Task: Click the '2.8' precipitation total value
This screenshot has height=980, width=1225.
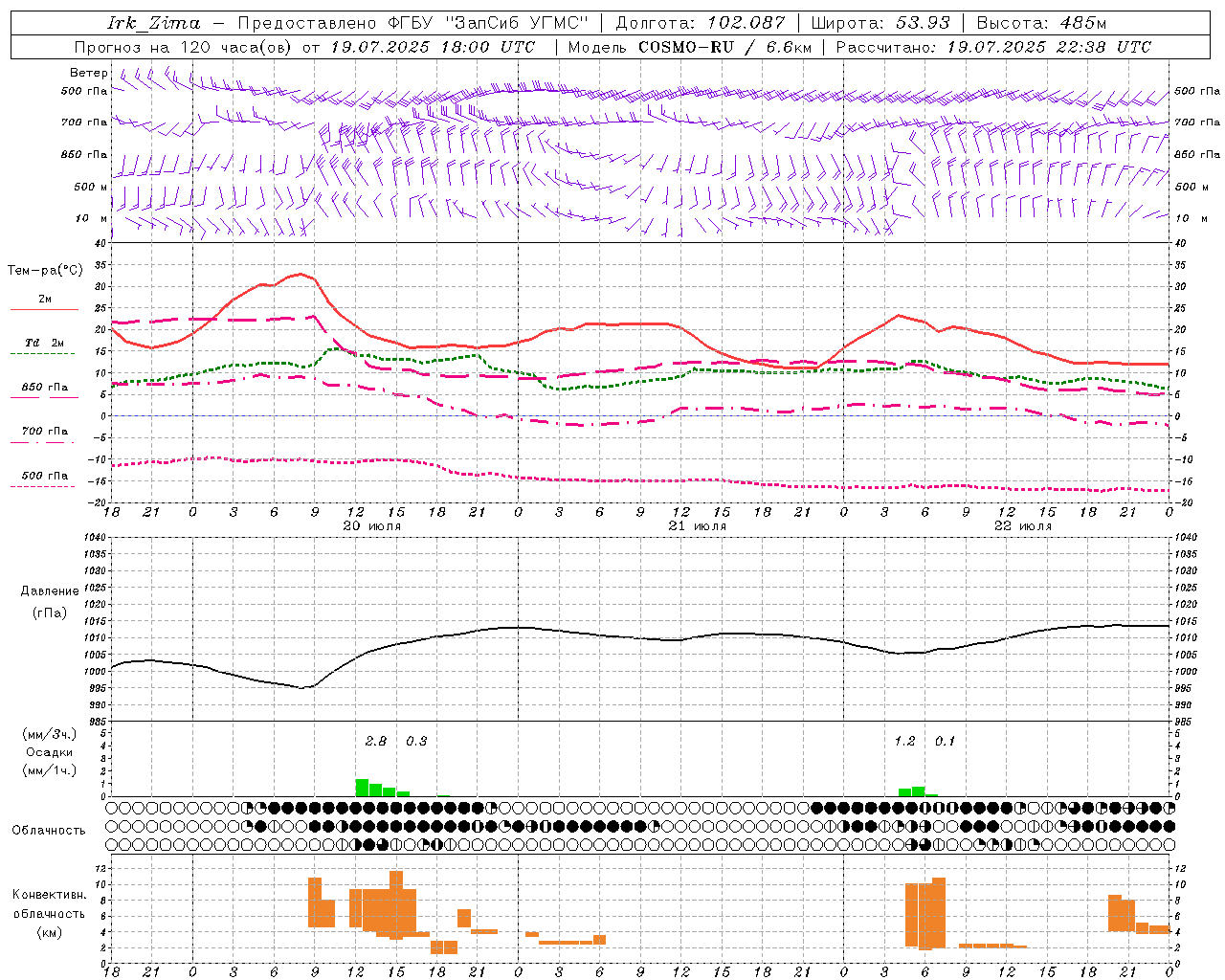Action: coord(376,742)
